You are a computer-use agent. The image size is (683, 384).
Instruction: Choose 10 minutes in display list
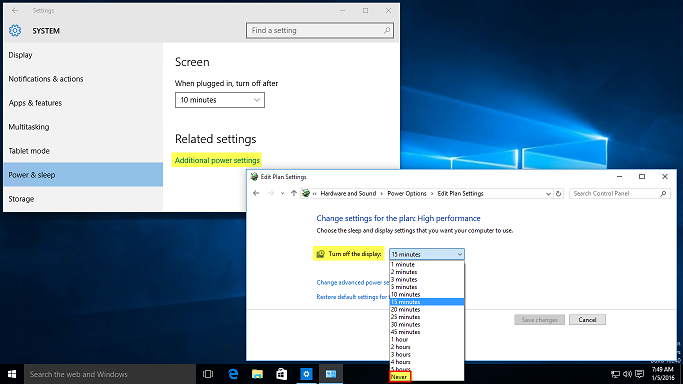pyautogui.click(x=427, y=294)
